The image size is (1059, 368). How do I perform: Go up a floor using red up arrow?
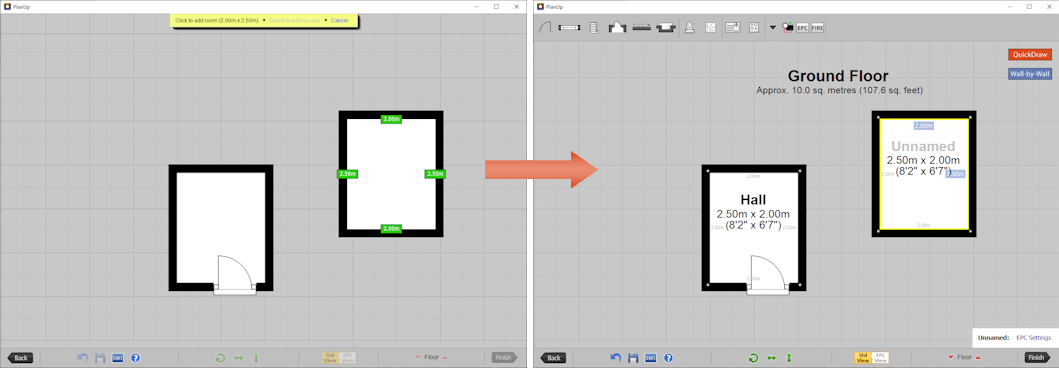(978, 358)
